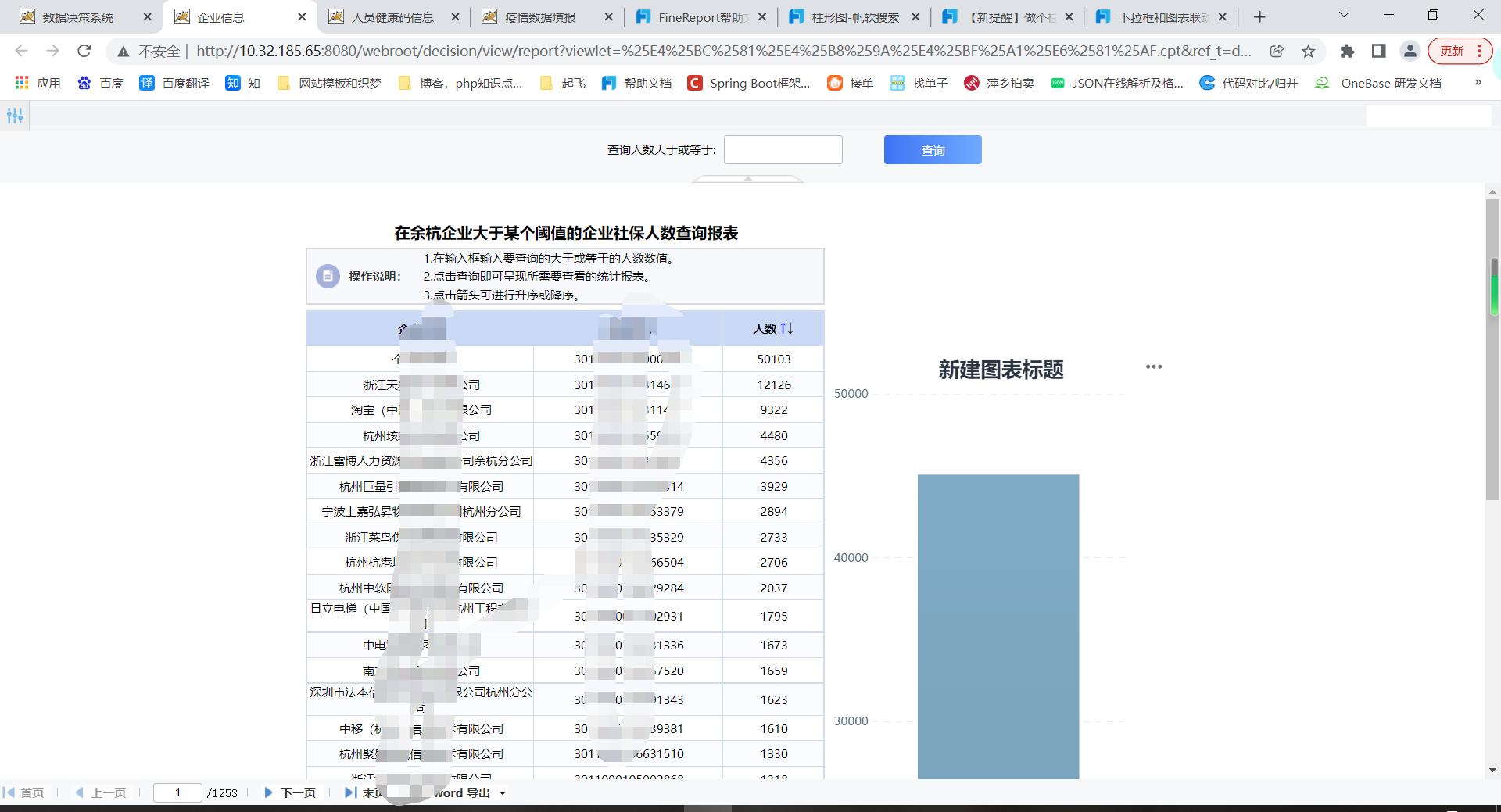This screenshot has height=812, width=1501.
Task: Open the share page icon in address bar
Action: click(1277, 51)
